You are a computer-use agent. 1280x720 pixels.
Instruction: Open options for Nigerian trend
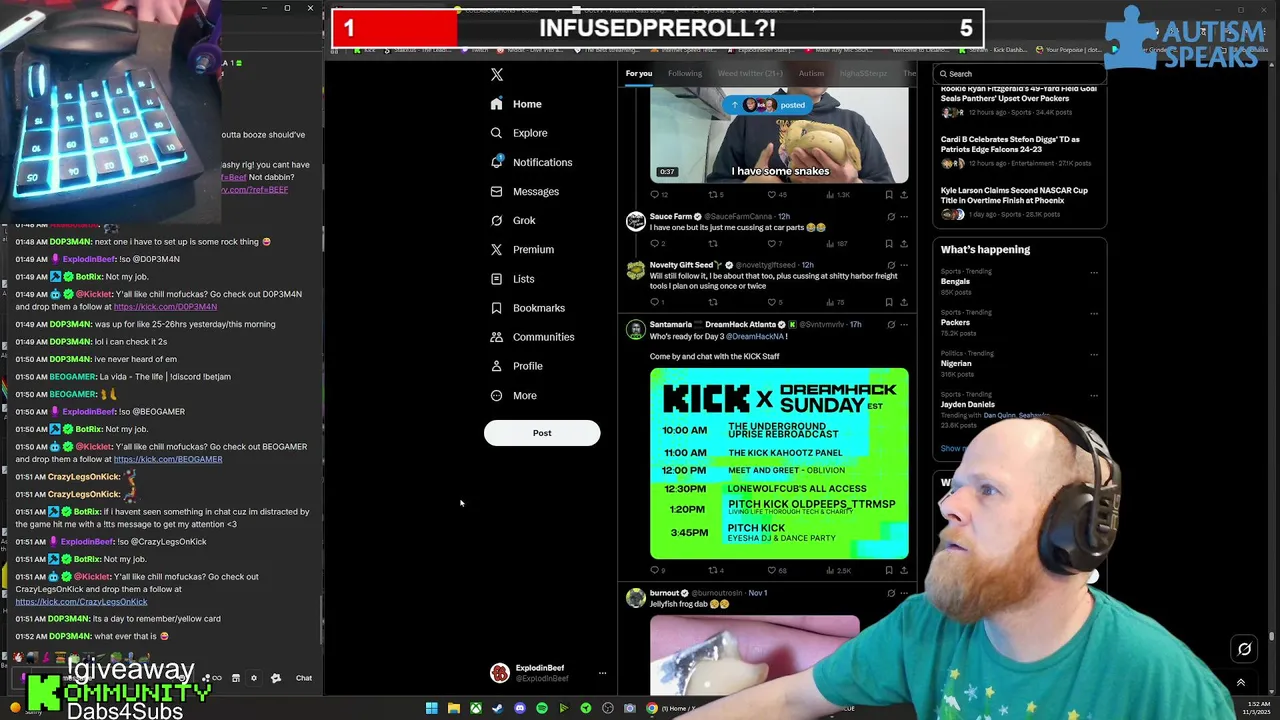(1094, 354)
